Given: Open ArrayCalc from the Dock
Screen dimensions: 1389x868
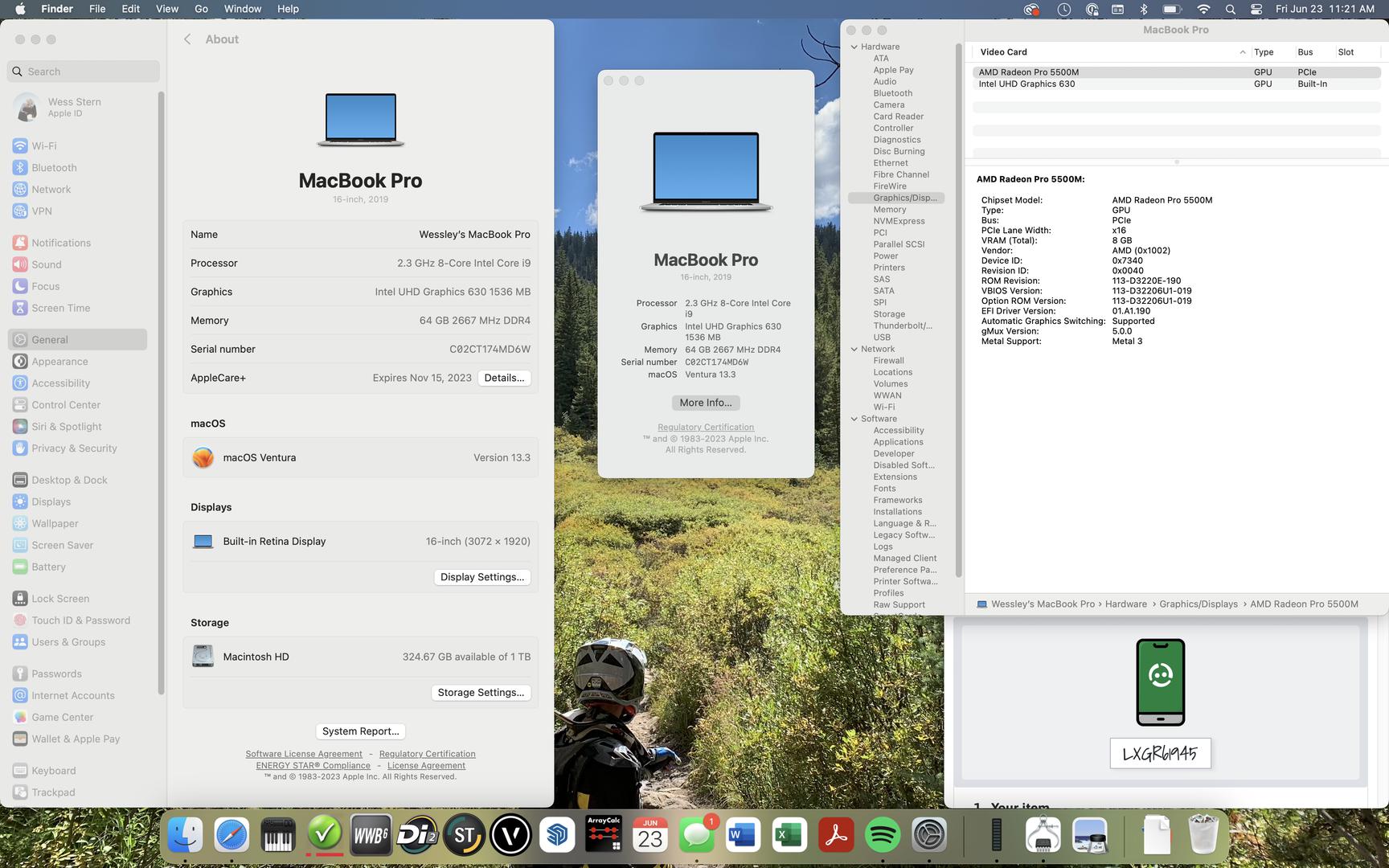Looking at the screenshot, I should point(604,835).
